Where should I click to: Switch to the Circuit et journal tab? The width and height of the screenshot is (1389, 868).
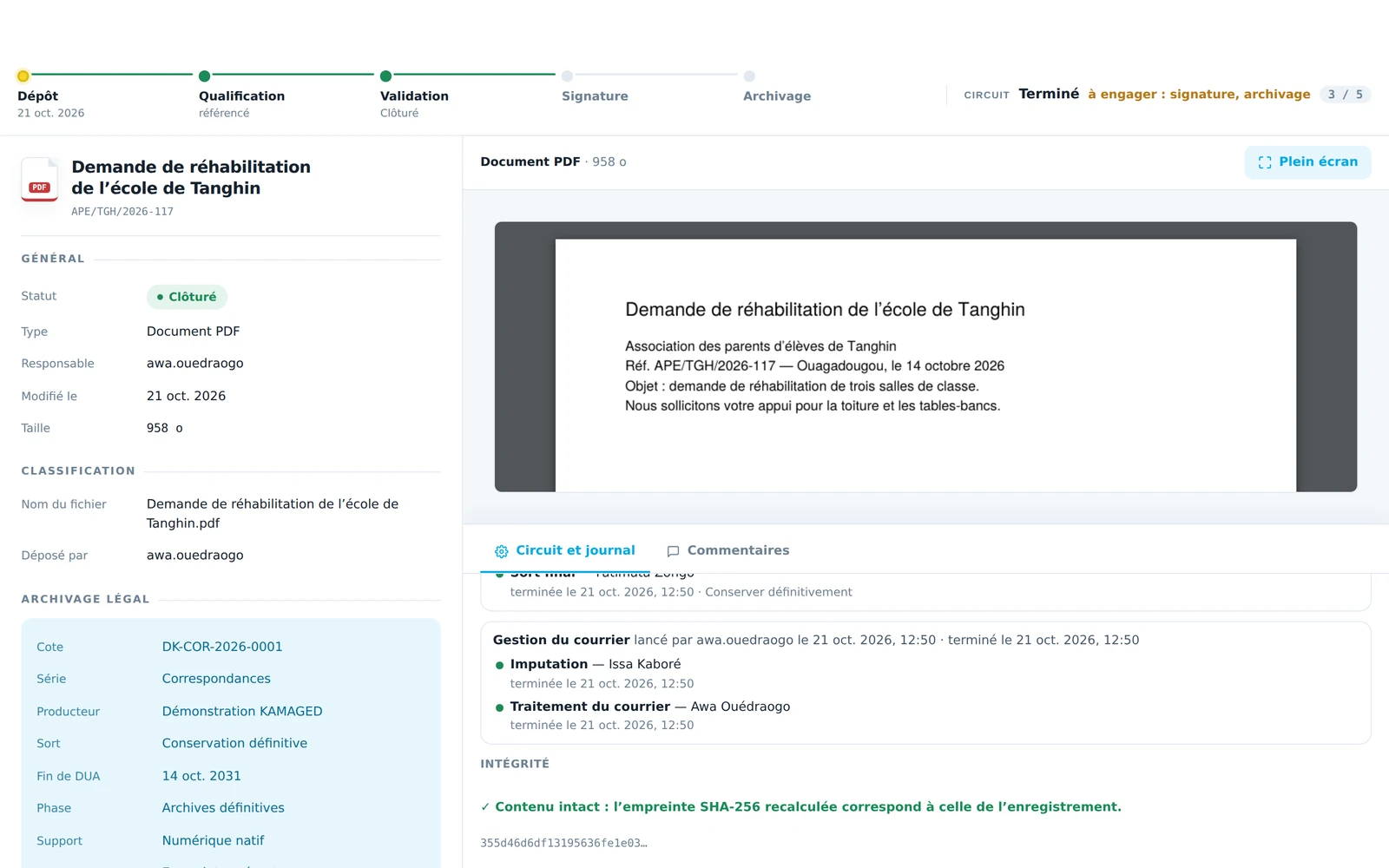pos(565,550)
